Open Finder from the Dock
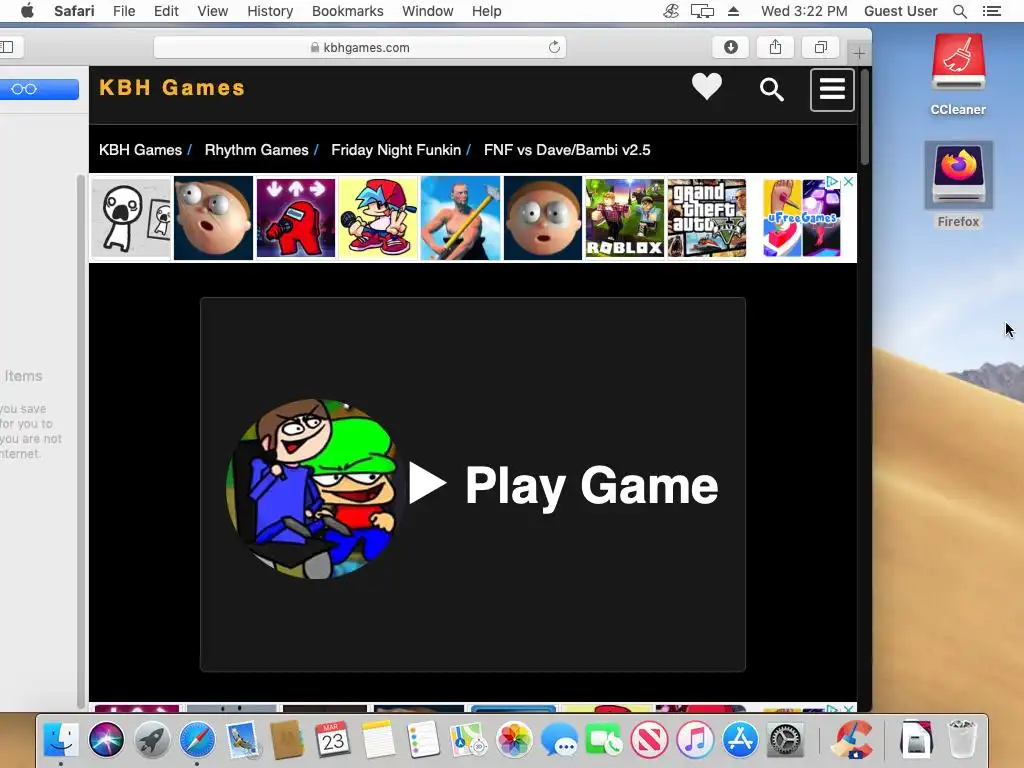This screenshot has height=768, width=1024. pos(61,740)
